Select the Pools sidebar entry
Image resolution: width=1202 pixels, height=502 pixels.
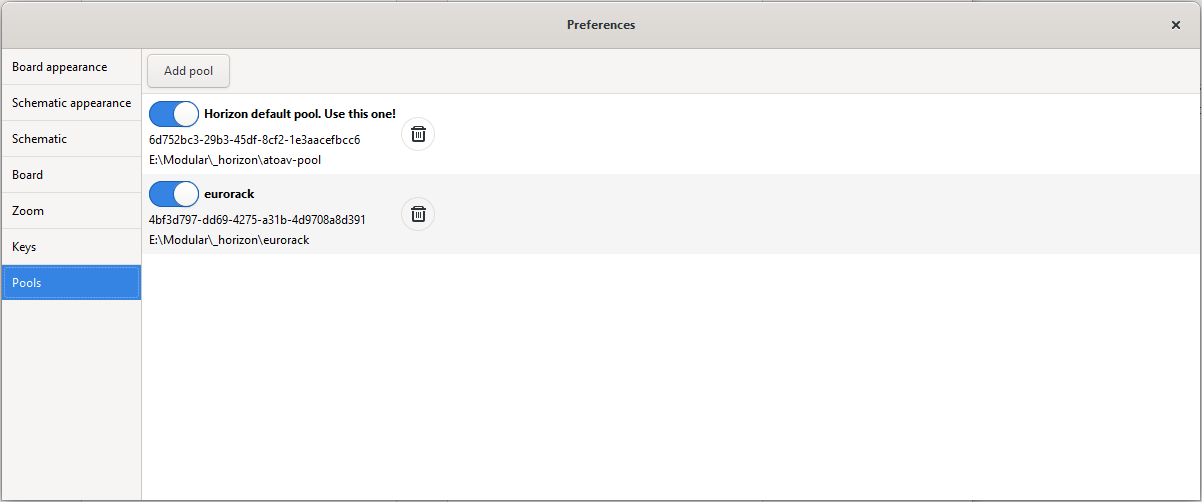[71, 283]
